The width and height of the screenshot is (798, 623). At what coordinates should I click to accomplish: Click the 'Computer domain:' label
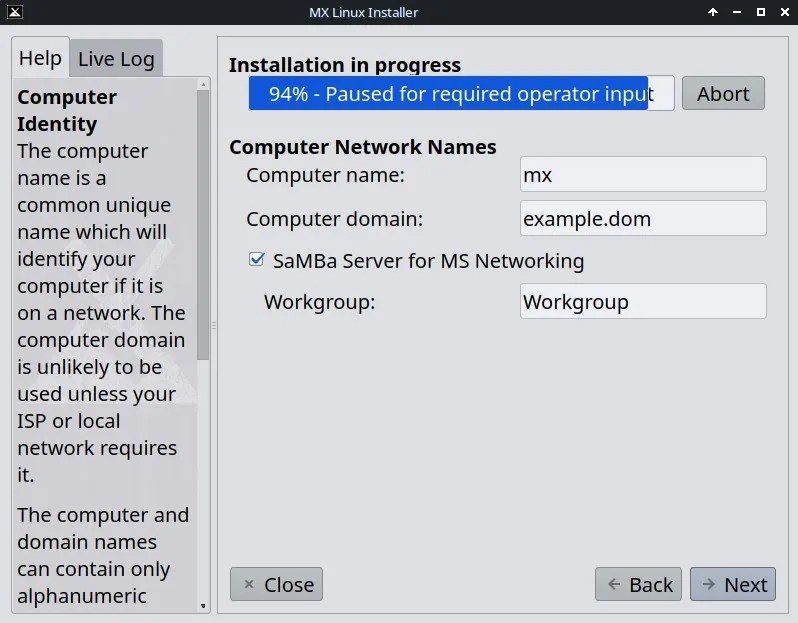(x=335, y=219)
